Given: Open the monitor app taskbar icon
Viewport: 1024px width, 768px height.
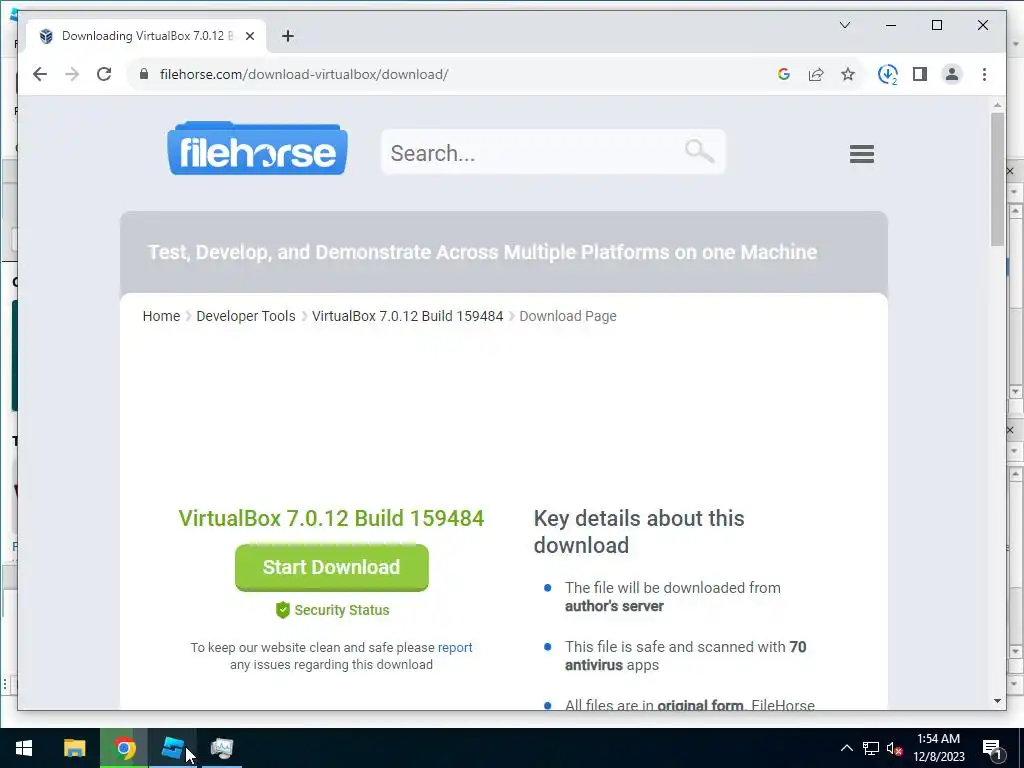Looking at the screenshot, I should click(x=222, y=748).
